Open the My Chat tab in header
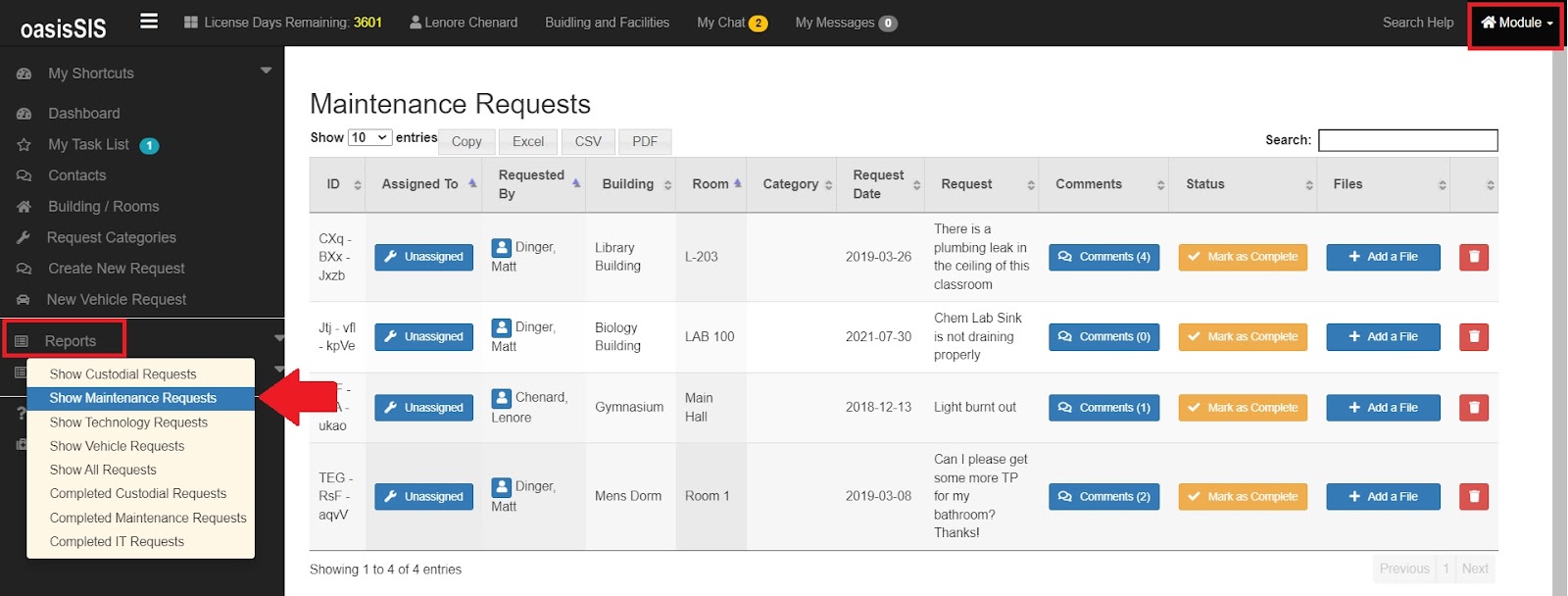This screenshot has width=1568, height=596. pos(732,23)
